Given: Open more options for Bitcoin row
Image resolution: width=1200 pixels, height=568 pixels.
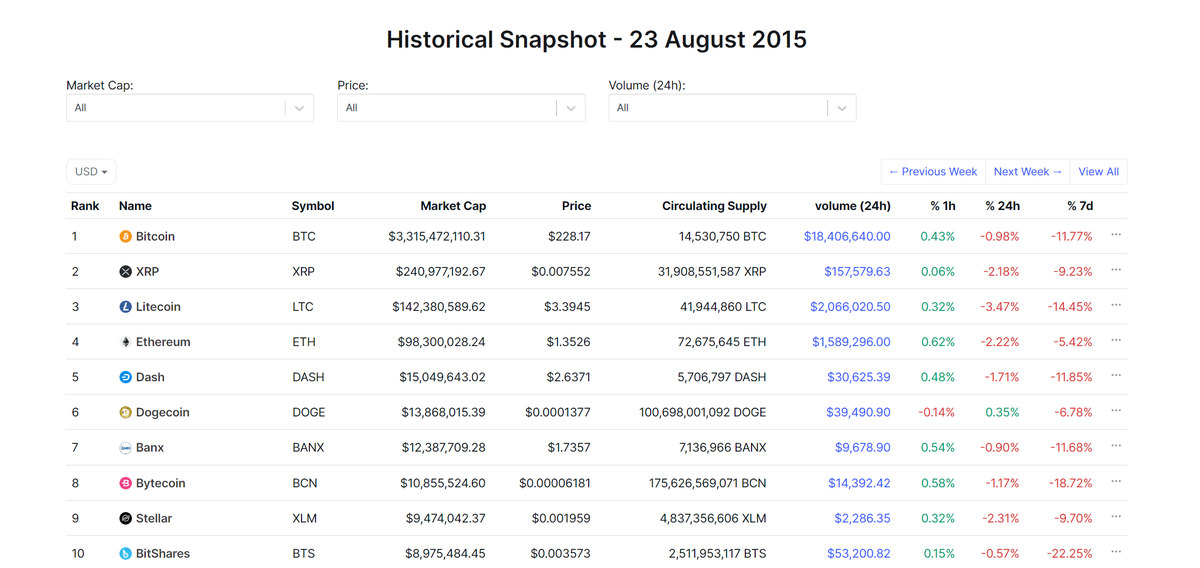Looking at the screenshot, I should tap(1116, 235).
